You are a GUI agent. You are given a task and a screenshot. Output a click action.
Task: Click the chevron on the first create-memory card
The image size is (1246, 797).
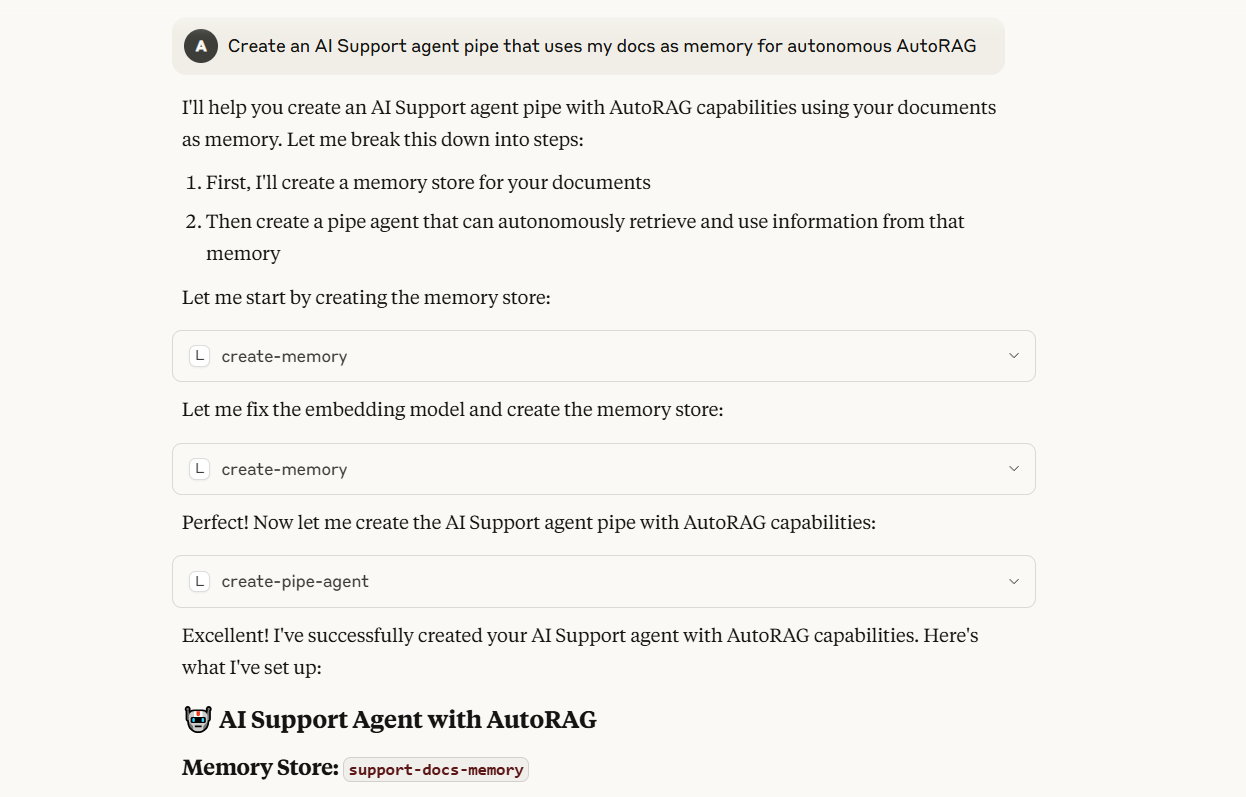[1013, 355]
